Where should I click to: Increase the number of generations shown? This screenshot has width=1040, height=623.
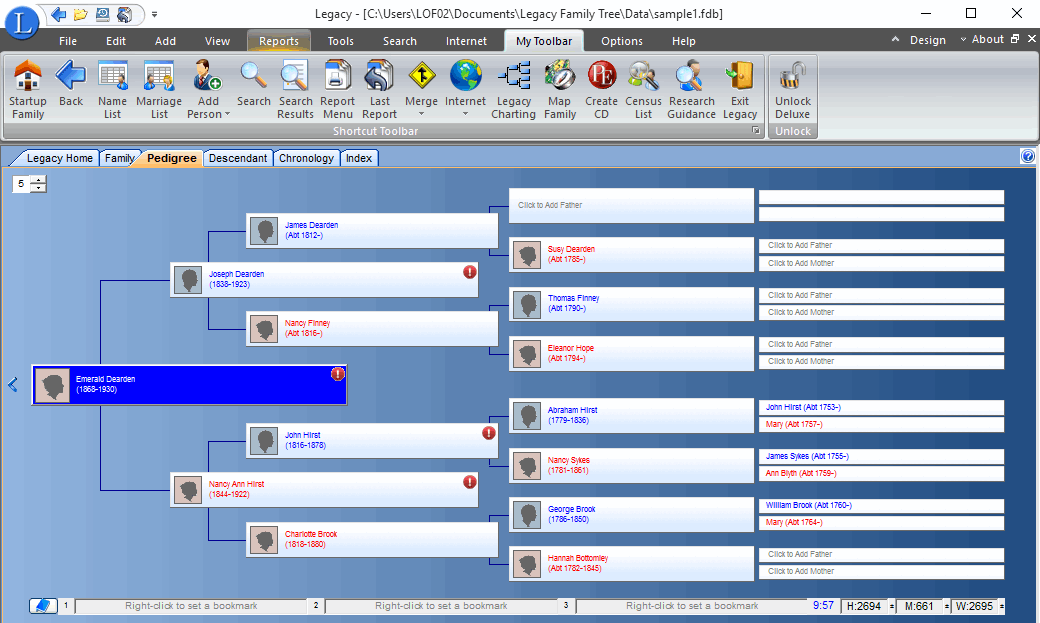(x=39, y=180)
